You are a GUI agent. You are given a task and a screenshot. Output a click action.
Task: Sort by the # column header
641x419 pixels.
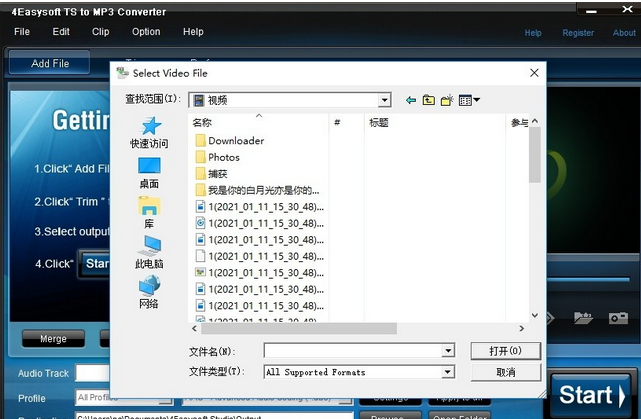point(346,123)
